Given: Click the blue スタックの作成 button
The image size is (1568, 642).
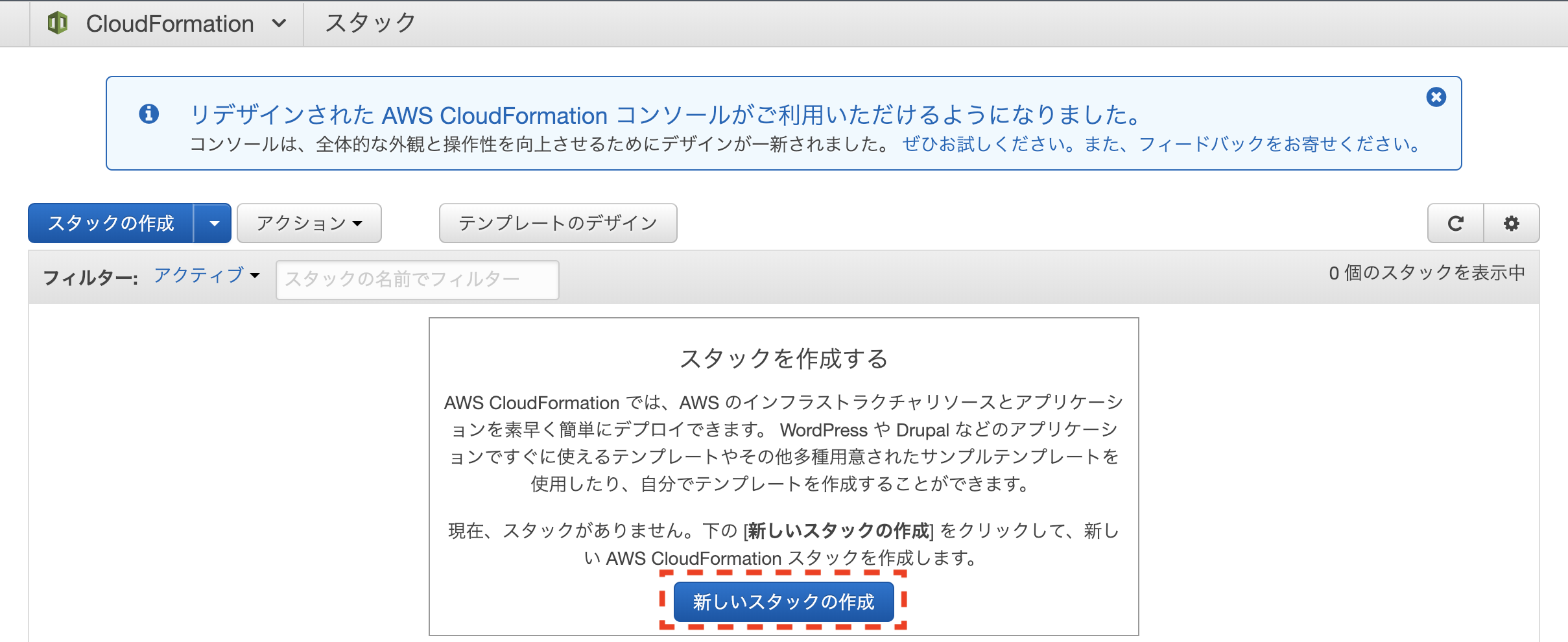Looking at the screenshot, I should (x=111, y=223).
